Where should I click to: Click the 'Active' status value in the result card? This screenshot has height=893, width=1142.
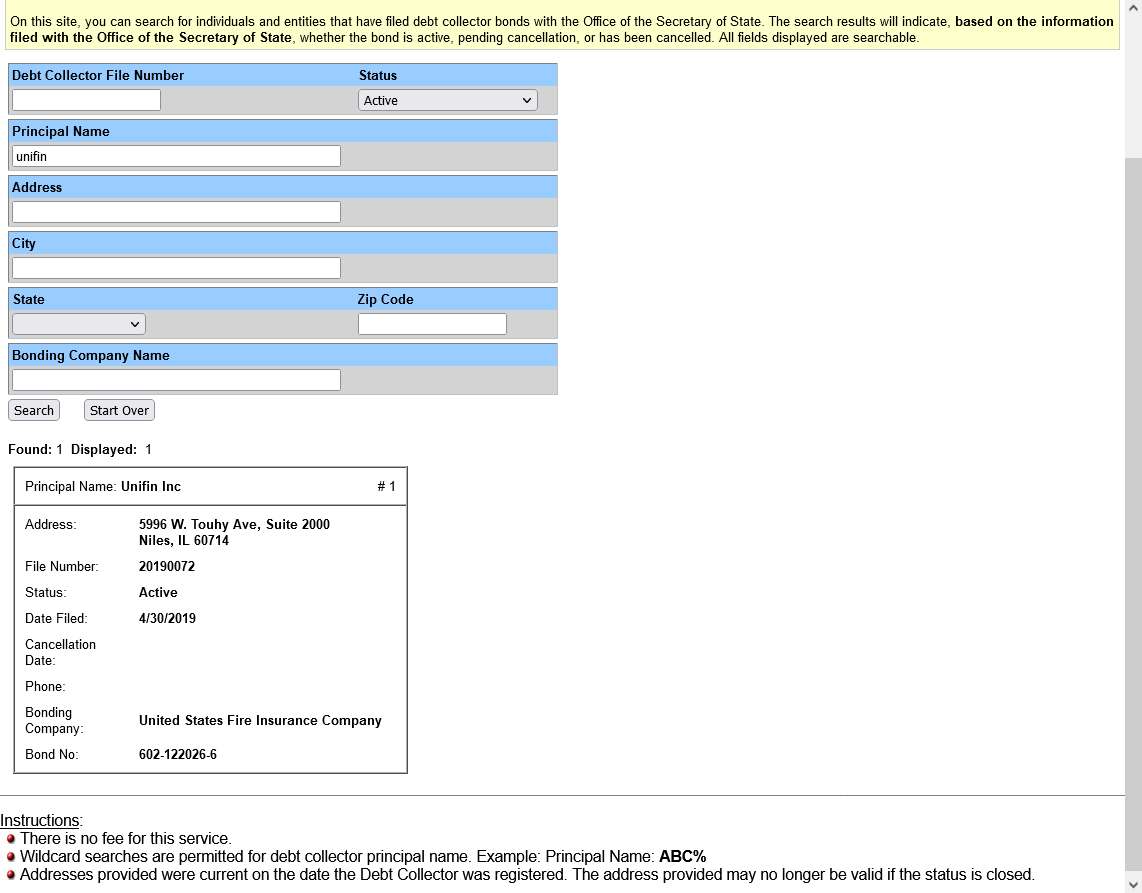click(158, 593)
